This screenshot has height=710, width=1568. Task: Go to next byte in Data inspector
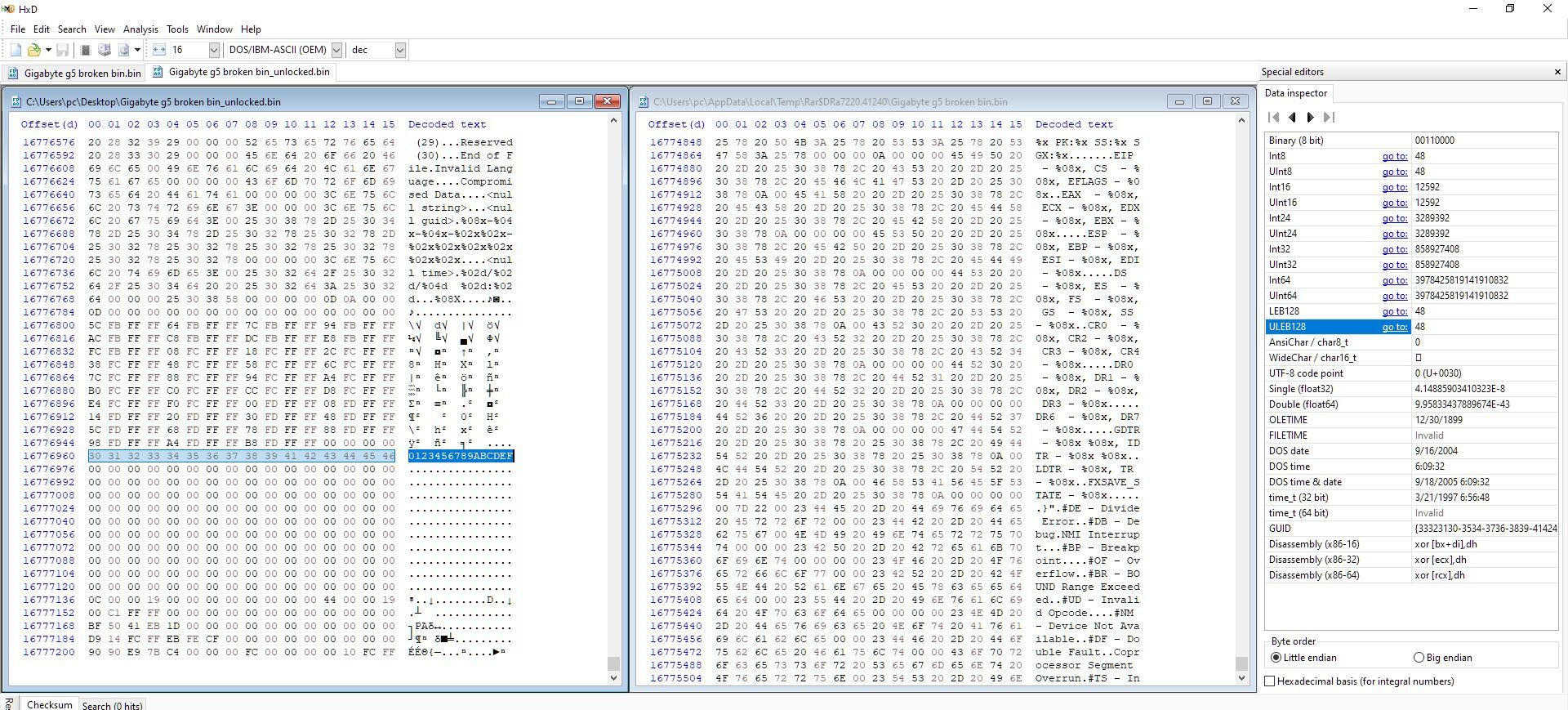[1311, 118]
